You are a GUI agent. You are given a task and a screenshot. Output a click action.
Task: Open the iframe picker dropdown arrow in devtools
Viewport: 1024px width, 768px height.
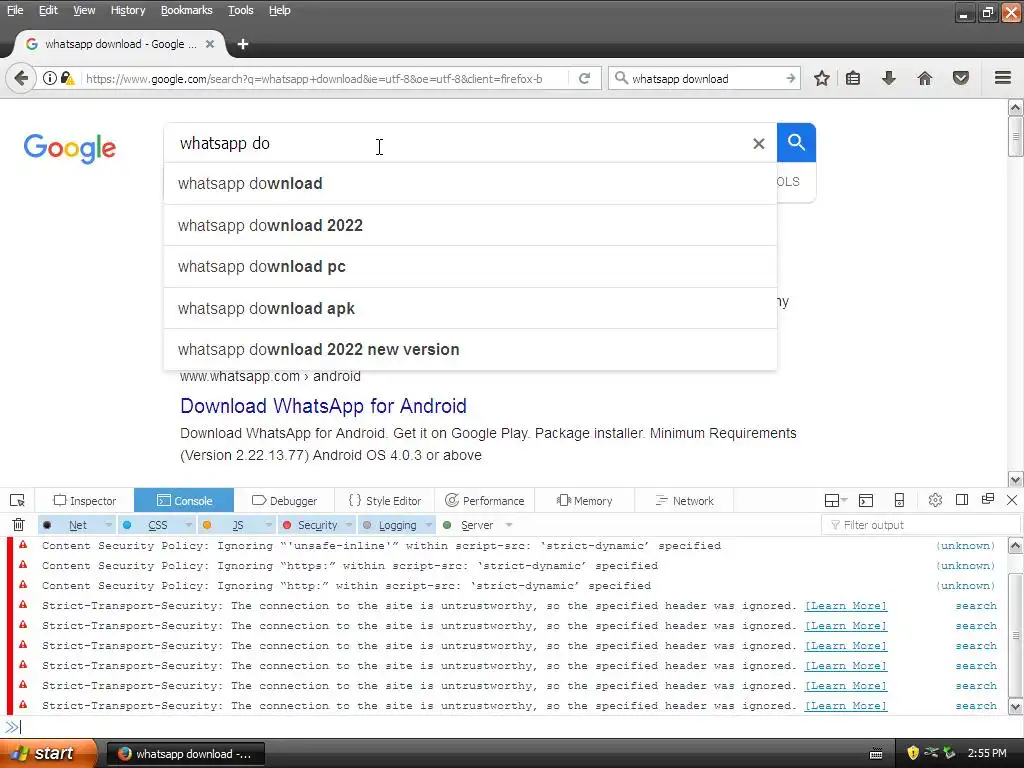[844, 500]
